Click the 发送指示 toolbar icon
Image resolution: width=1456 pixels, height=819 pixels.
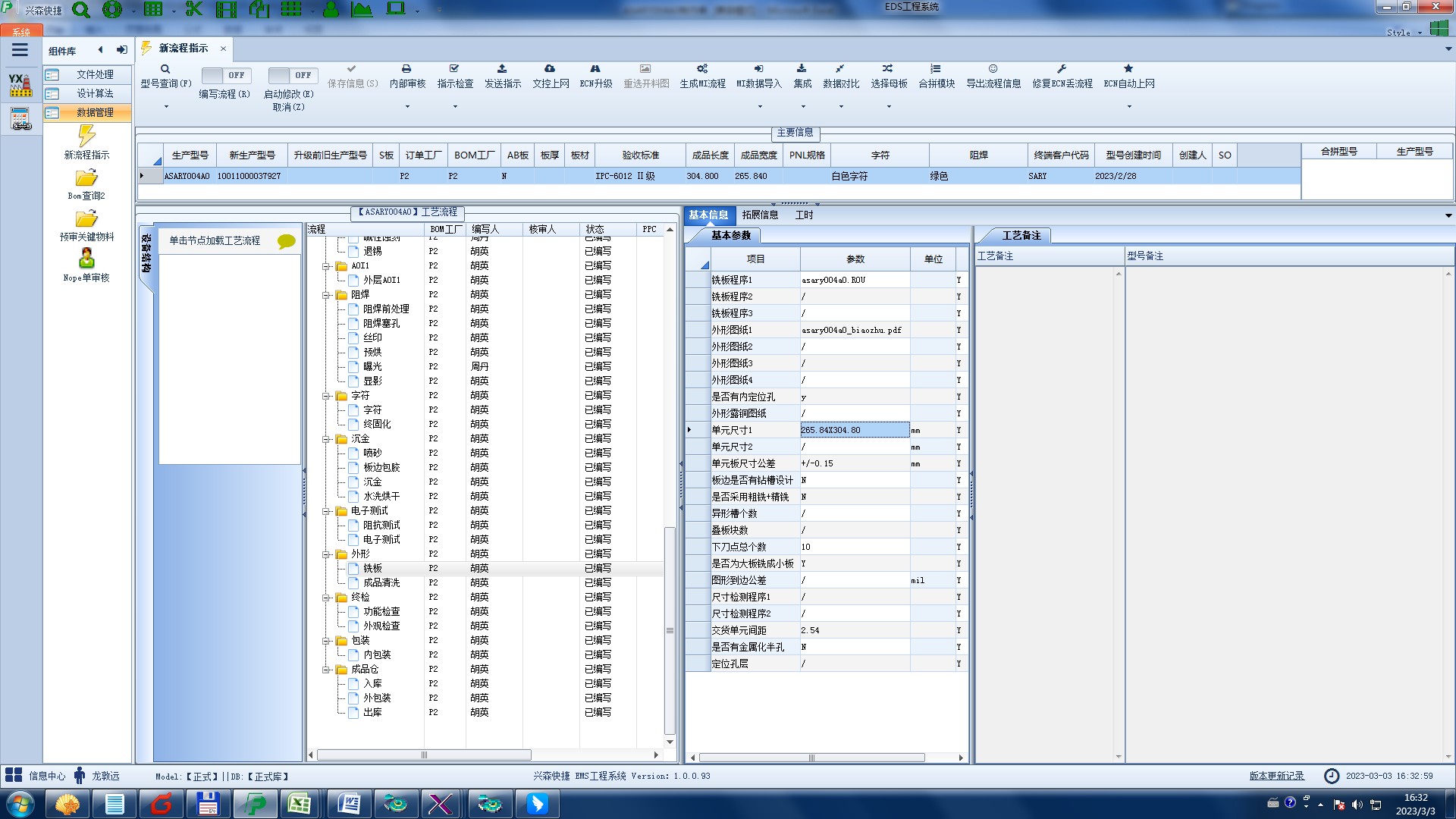pos(502,69)
